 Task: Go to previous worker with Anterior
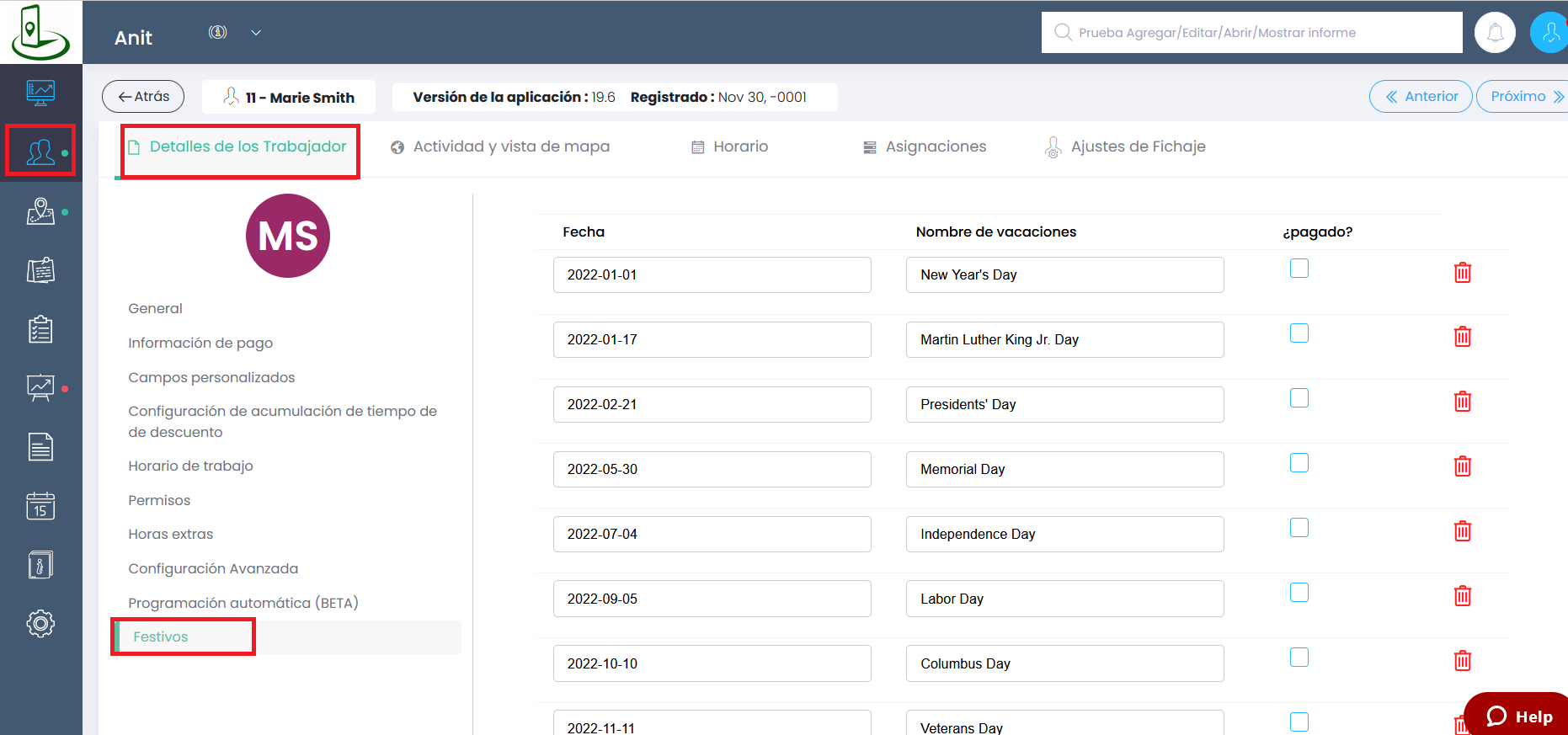click(1421, 97)
